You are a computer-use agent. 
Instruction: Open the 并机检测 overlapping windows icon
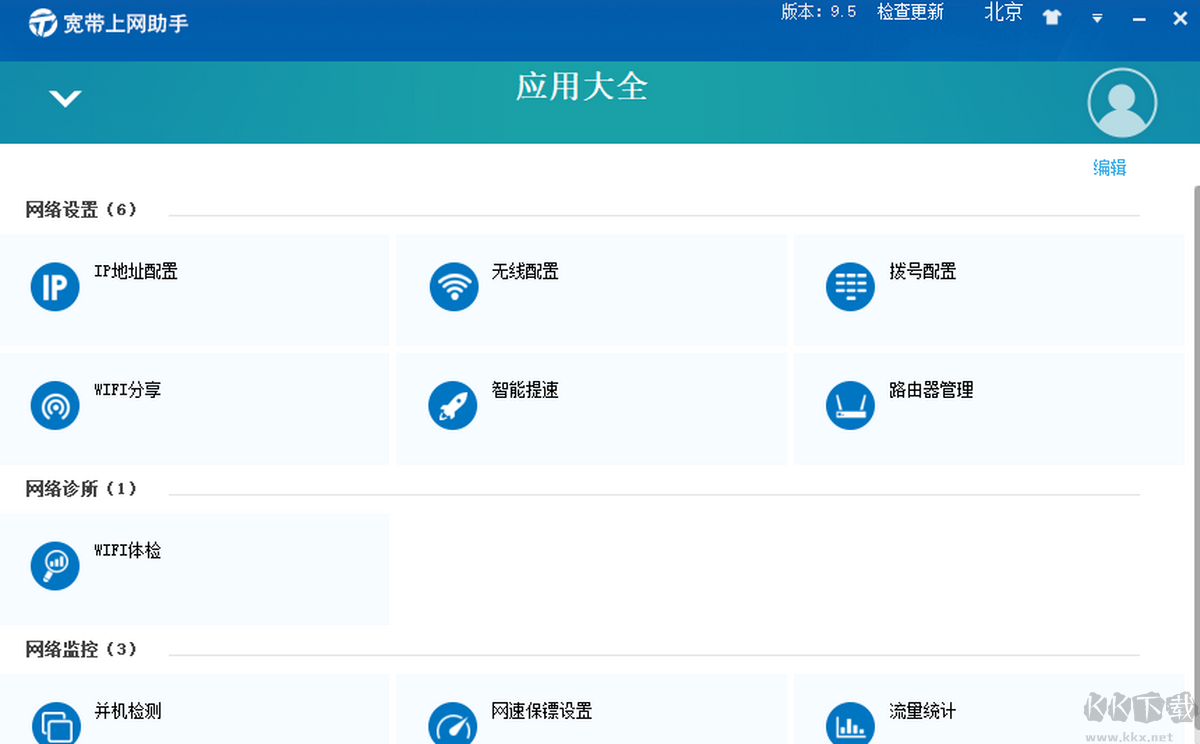tap(55, 722)
